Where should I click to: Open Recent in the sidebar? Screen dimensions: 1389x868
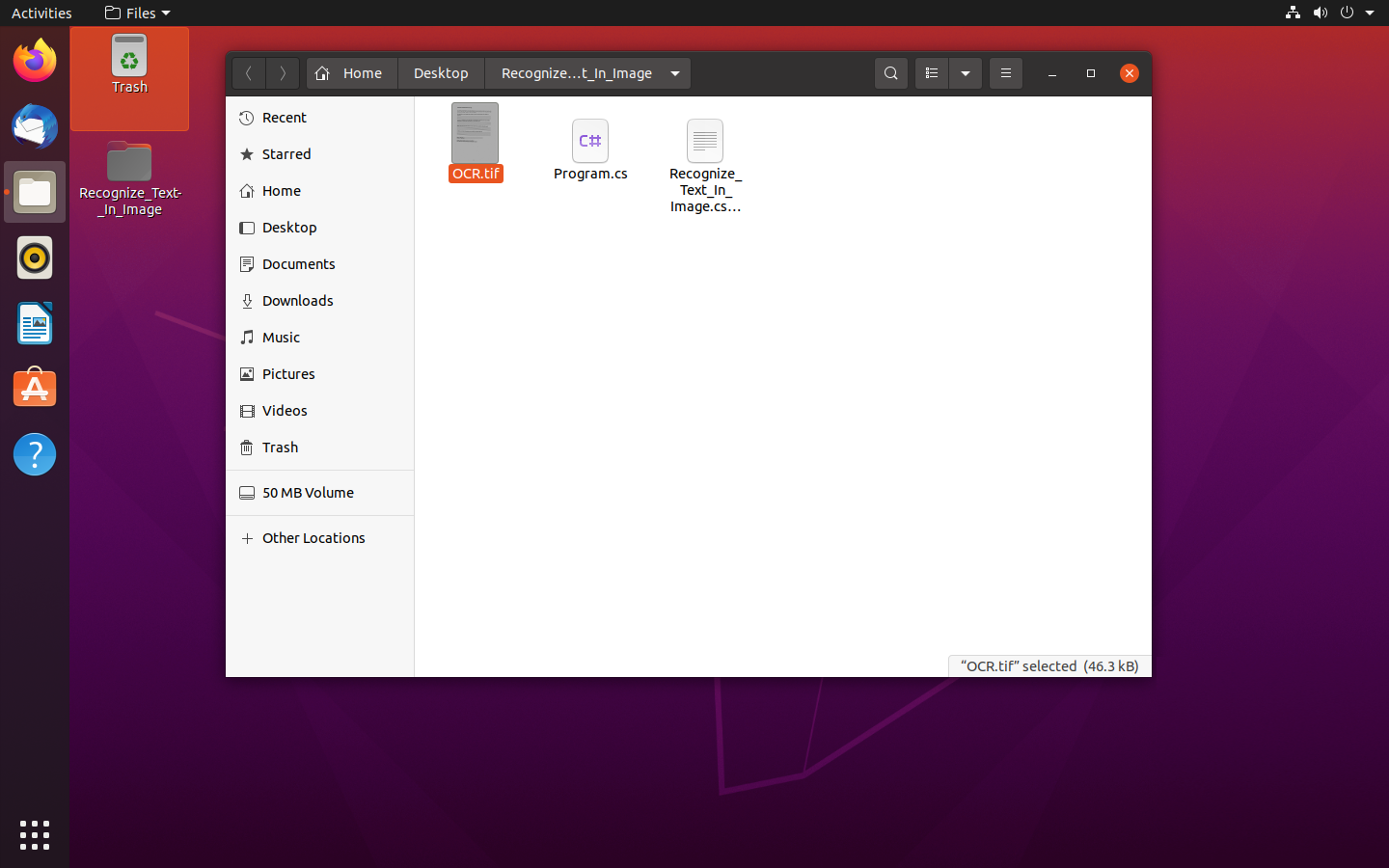click(x=284, y=118)
